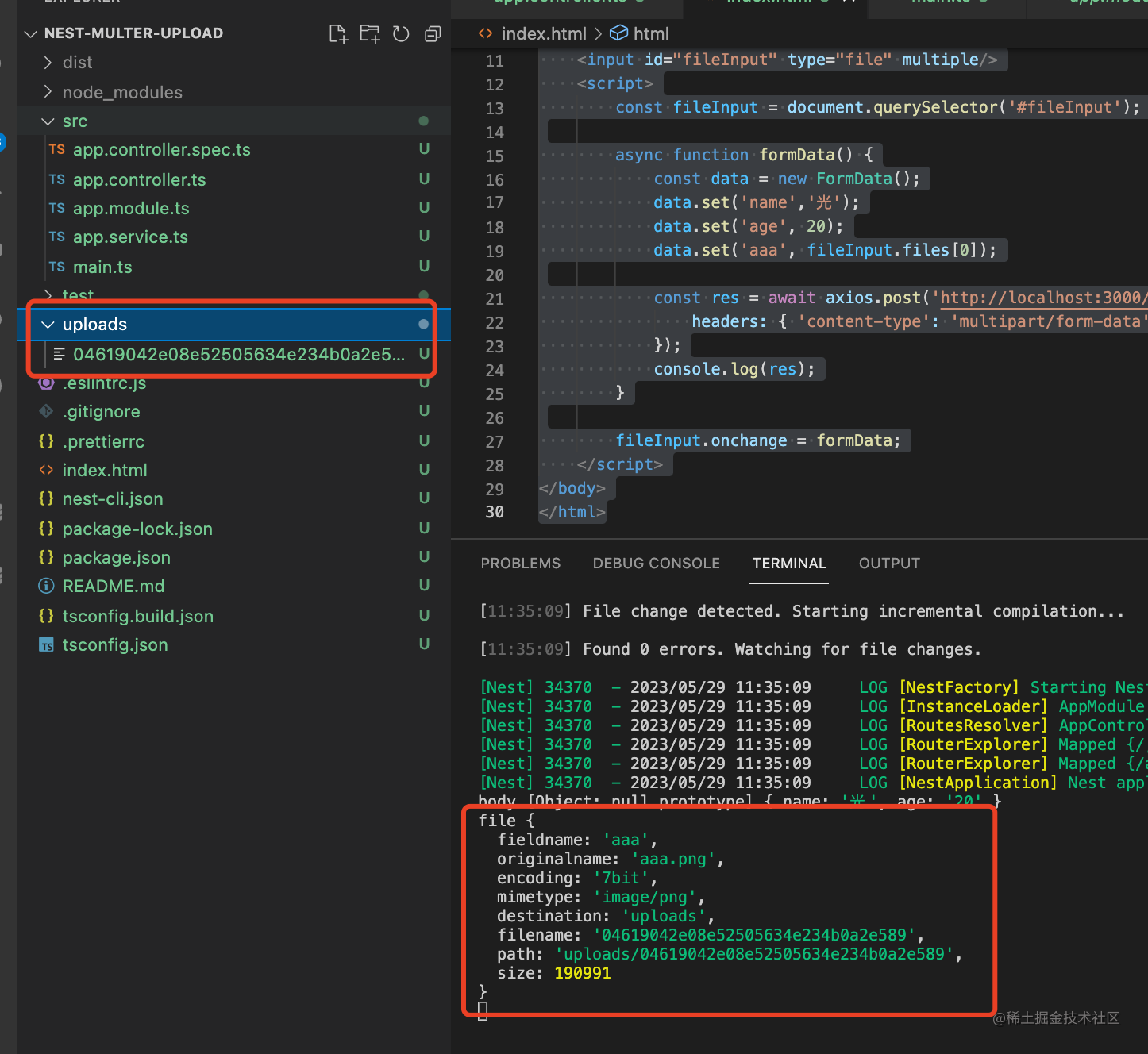1148x1054 pixels.
Task: Click the html symbol icon in breadcrumb
Action: [618, 33]
